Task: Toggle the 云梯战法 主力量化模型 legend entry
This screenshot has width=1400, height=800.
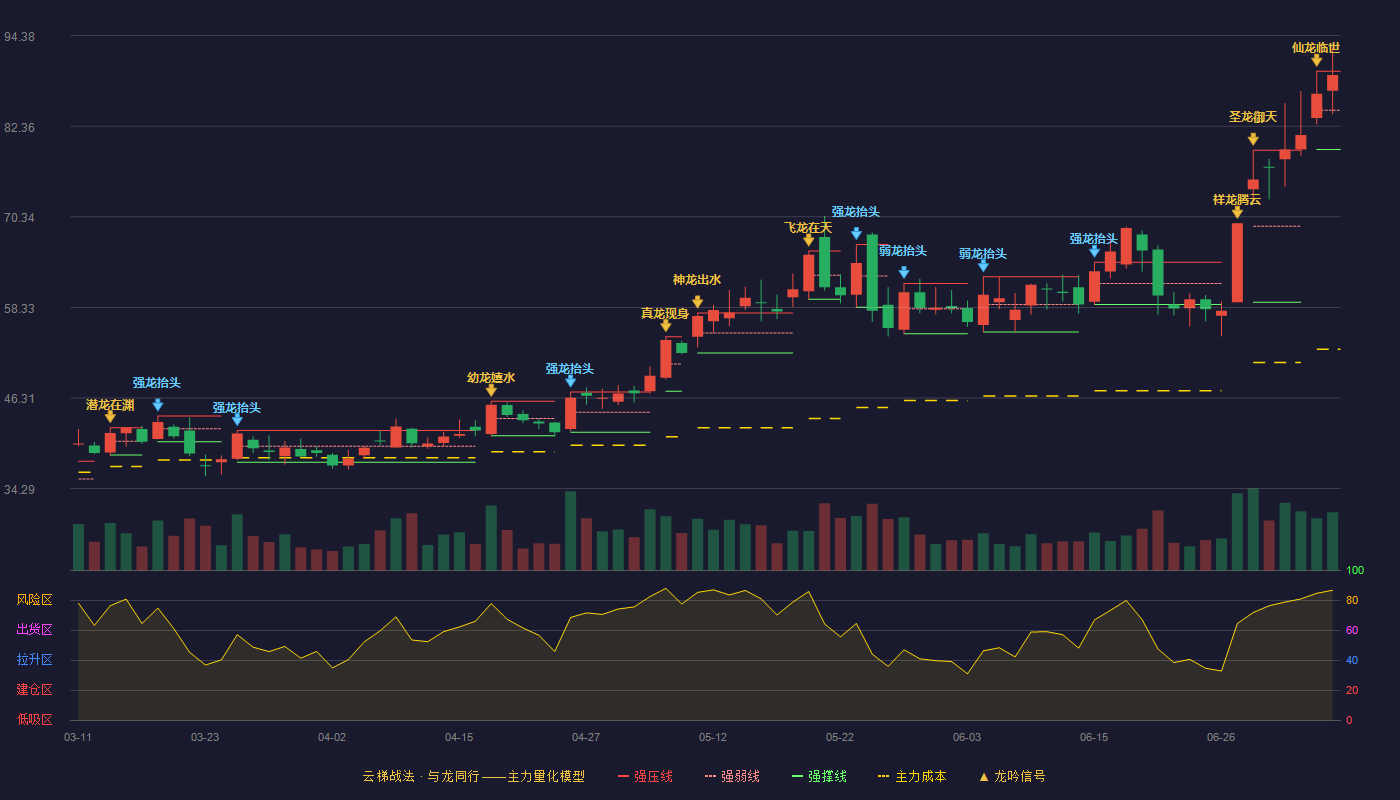Action: click(474, 776)
